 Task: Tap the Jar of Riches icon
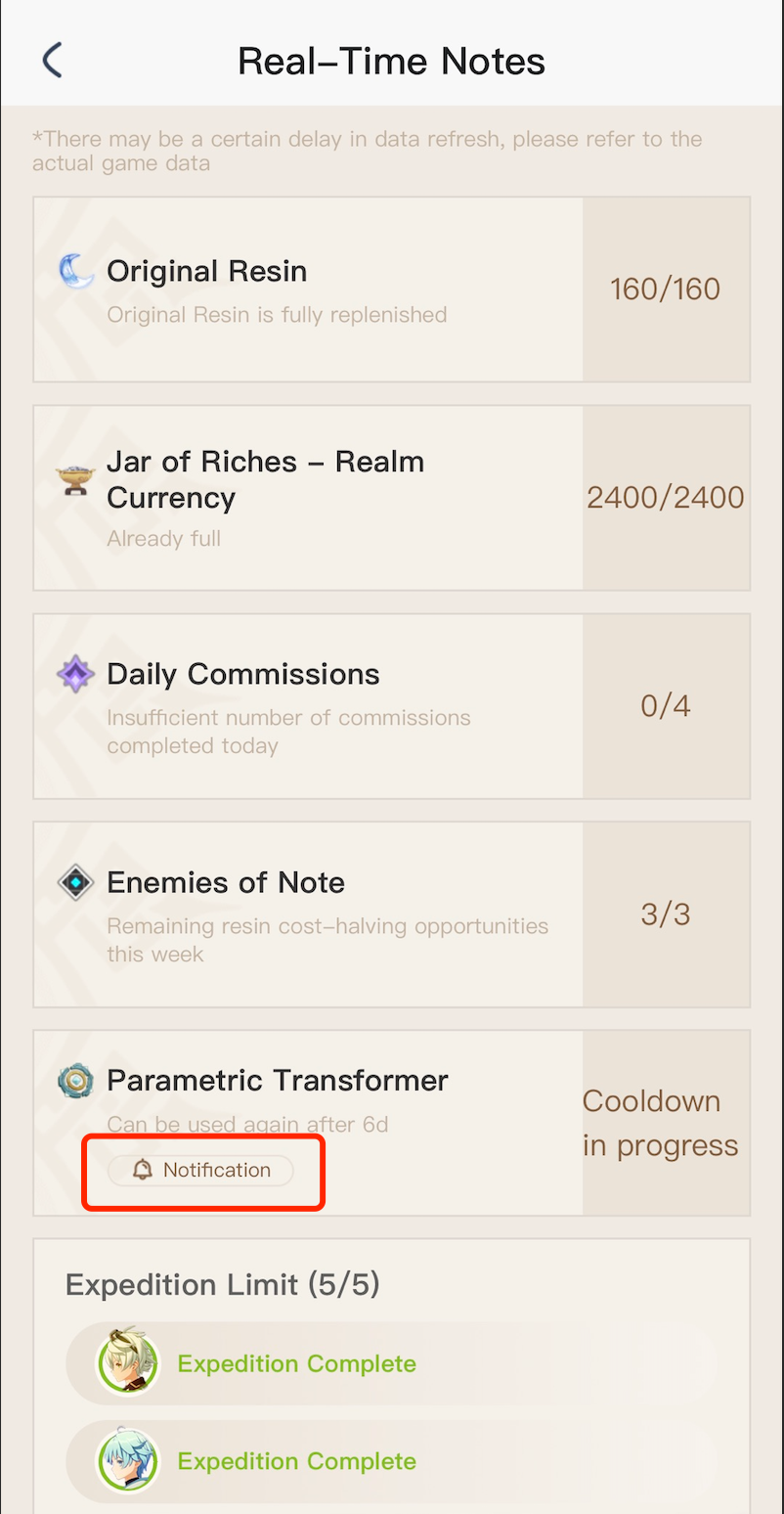pos(74,480)
